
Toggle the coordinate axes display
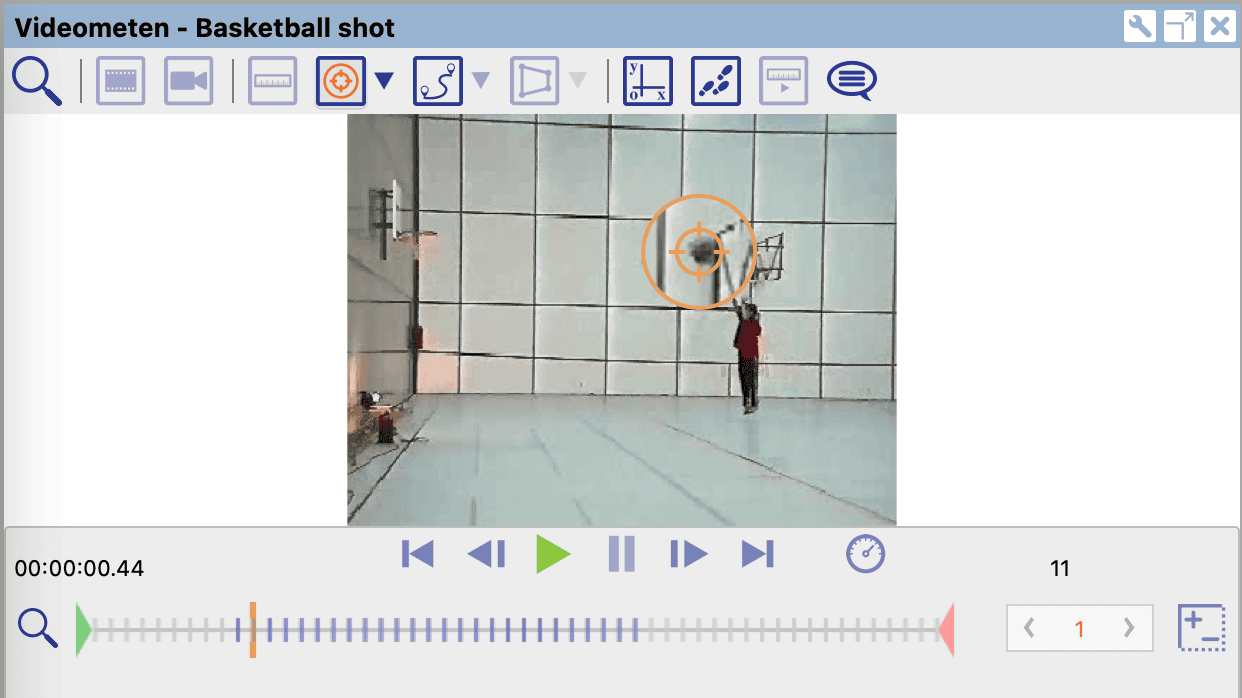click(648, 81)
